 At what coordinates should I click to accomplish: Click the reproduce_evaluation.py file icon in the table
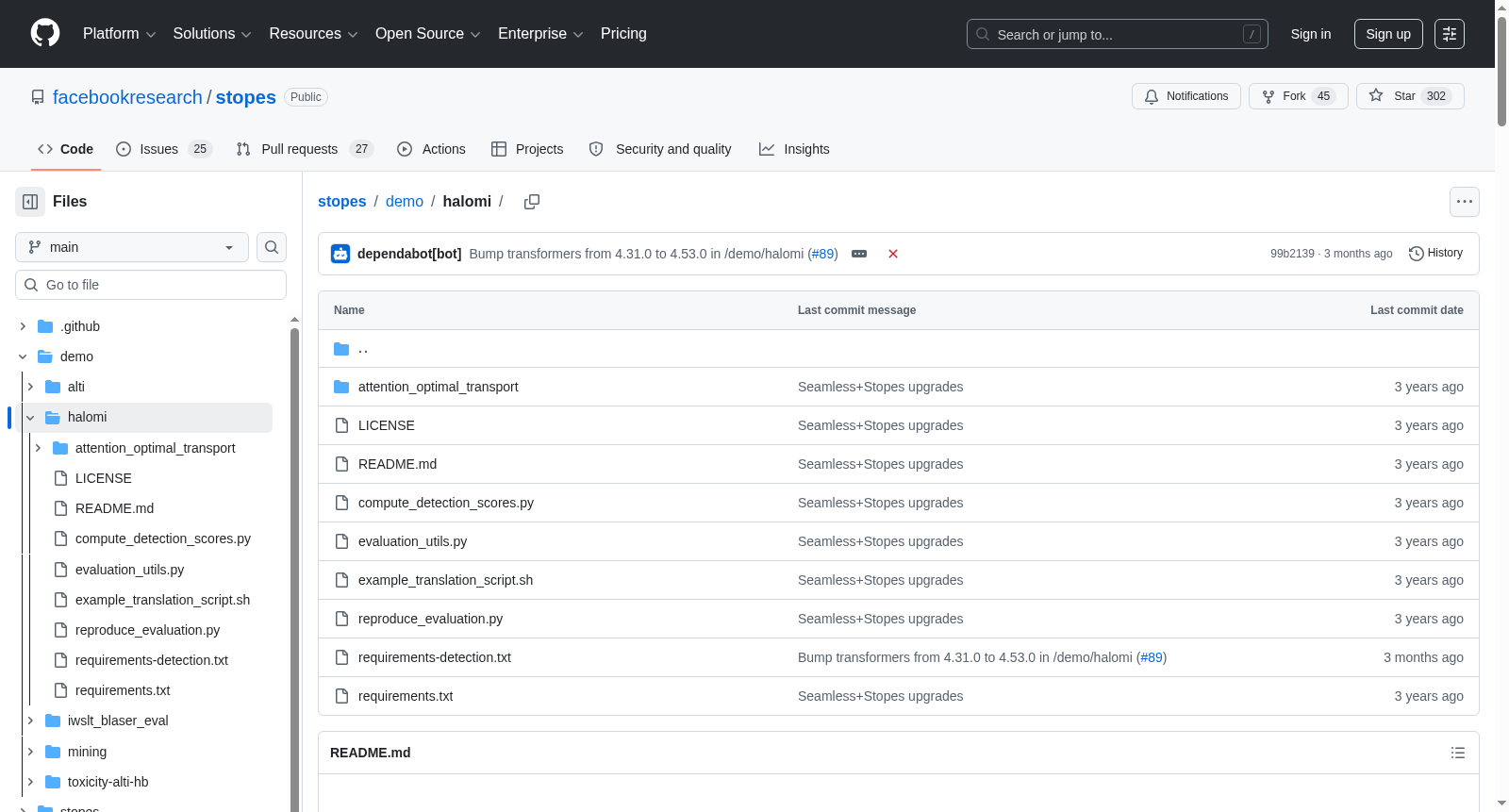pos(341,619)
